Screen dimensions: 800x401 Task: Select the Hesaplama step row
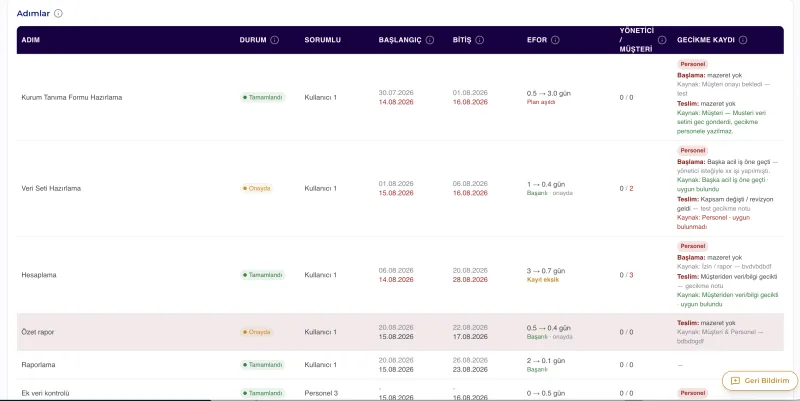400,275
